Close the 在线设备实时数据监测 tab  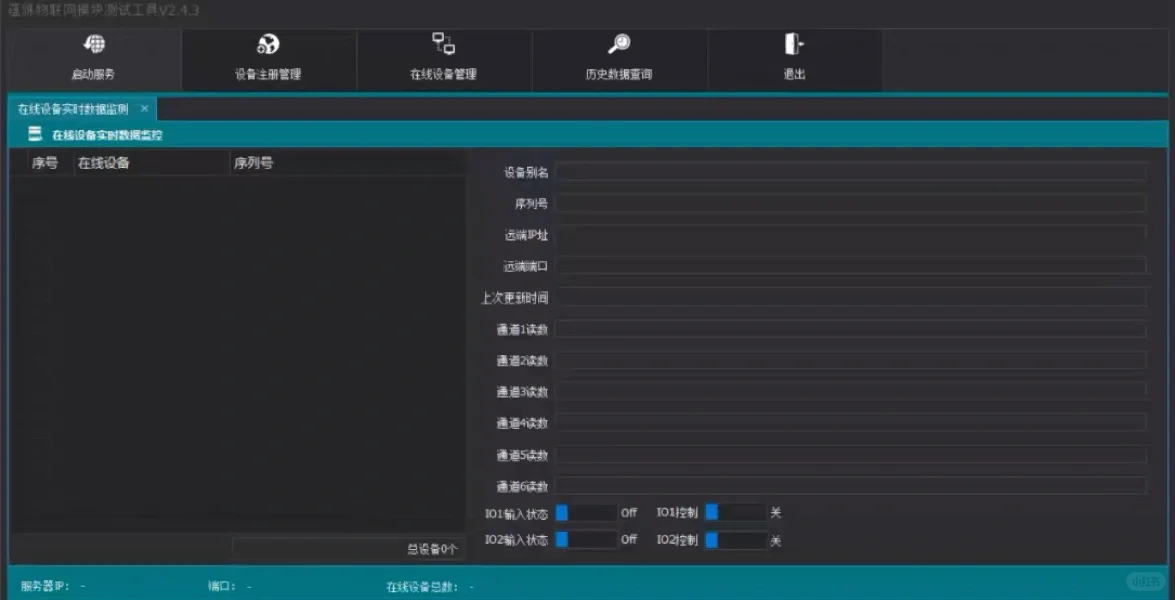click(x=144, y=108)
